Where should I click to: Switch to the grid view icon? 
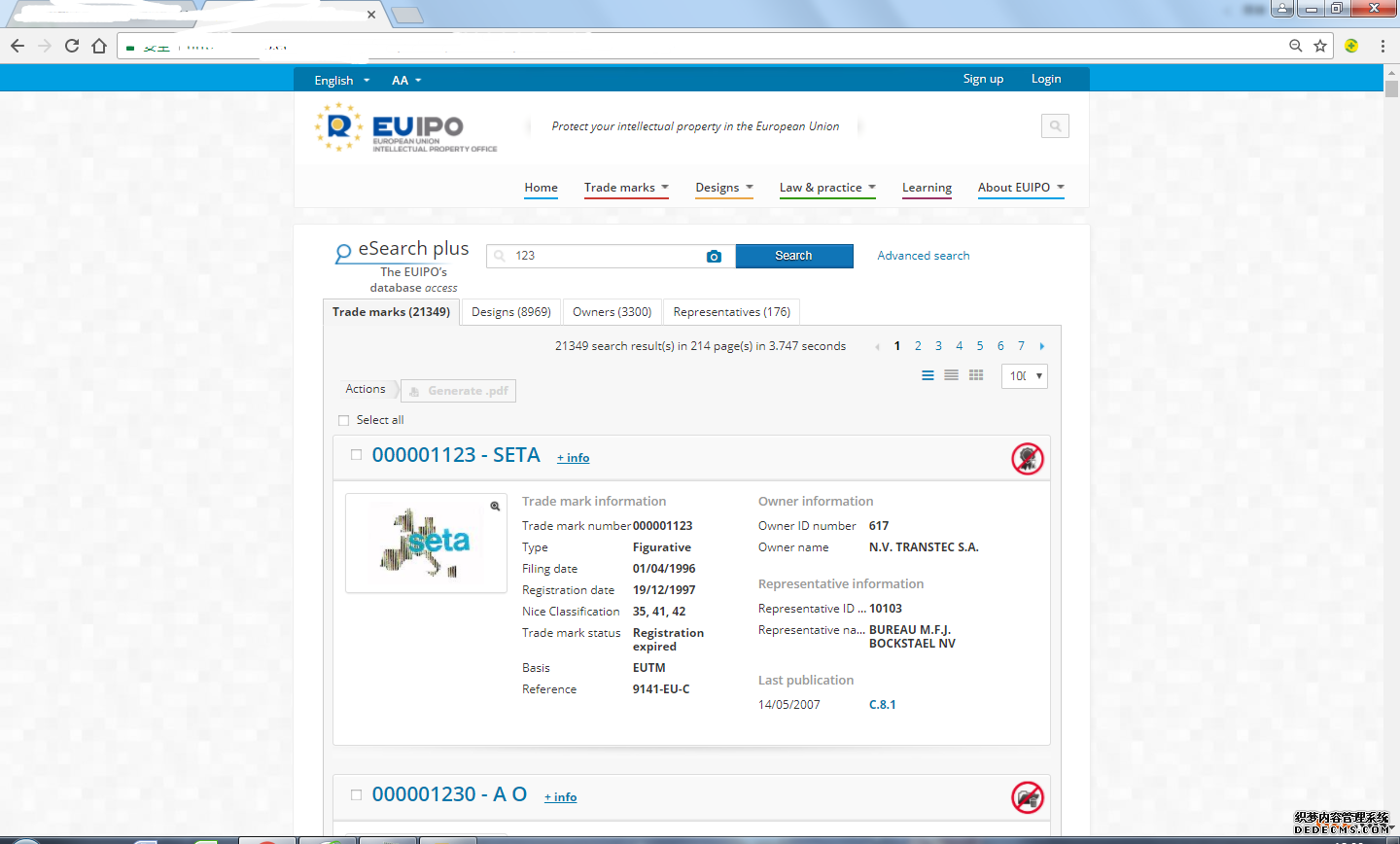[x=976, y=375]
